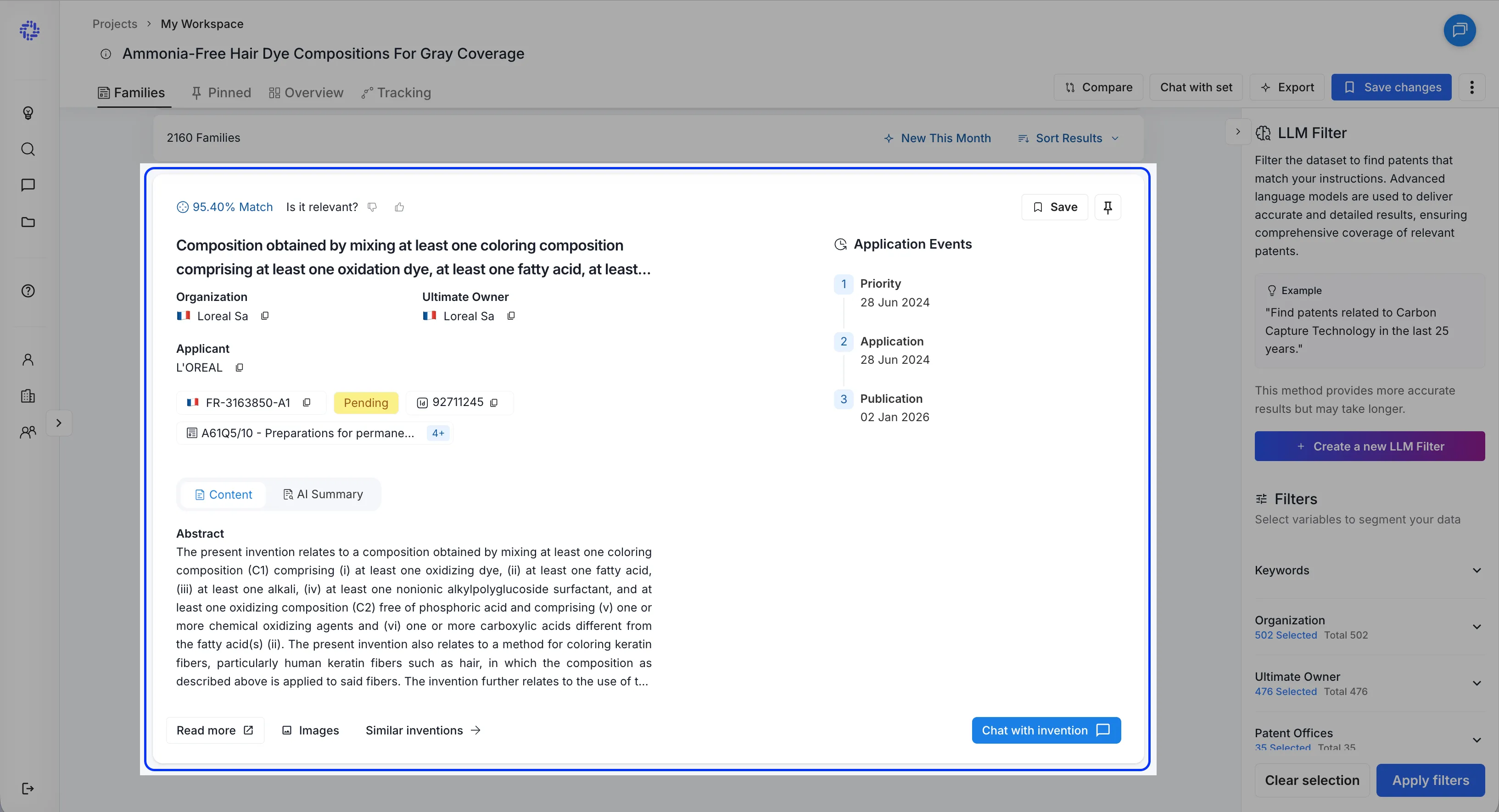This screenshot has width=1499, height=812.
Task: Mark result as not relevant with thumbs down
Action: (372, 207)
